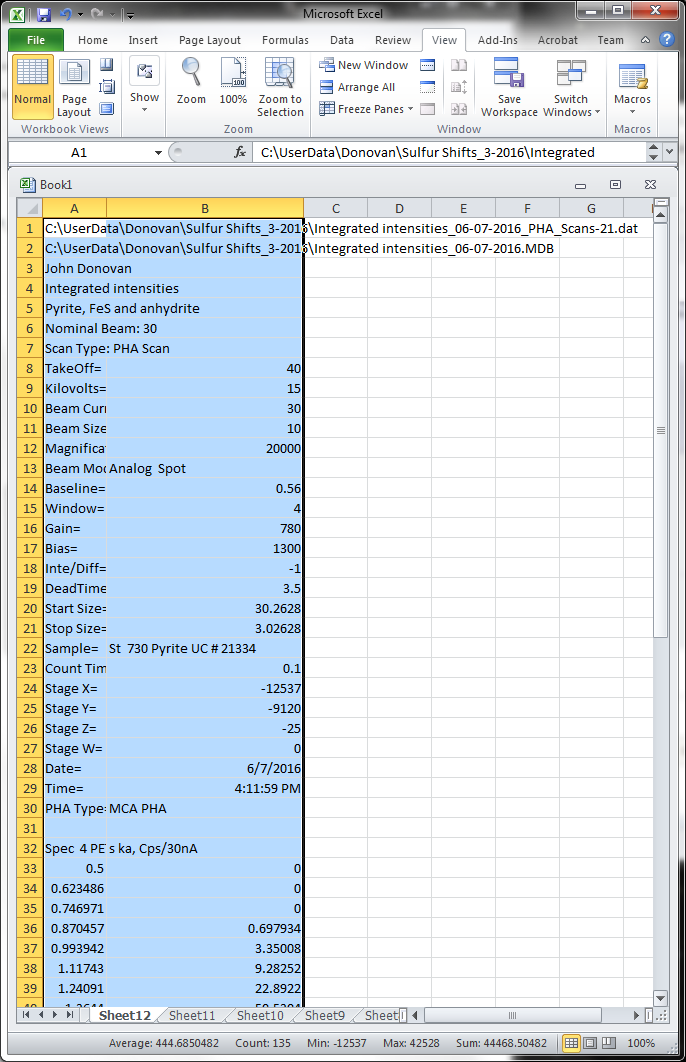
Task: Toggle Normal view in workbook views
Action: click(x=33, y=87)
